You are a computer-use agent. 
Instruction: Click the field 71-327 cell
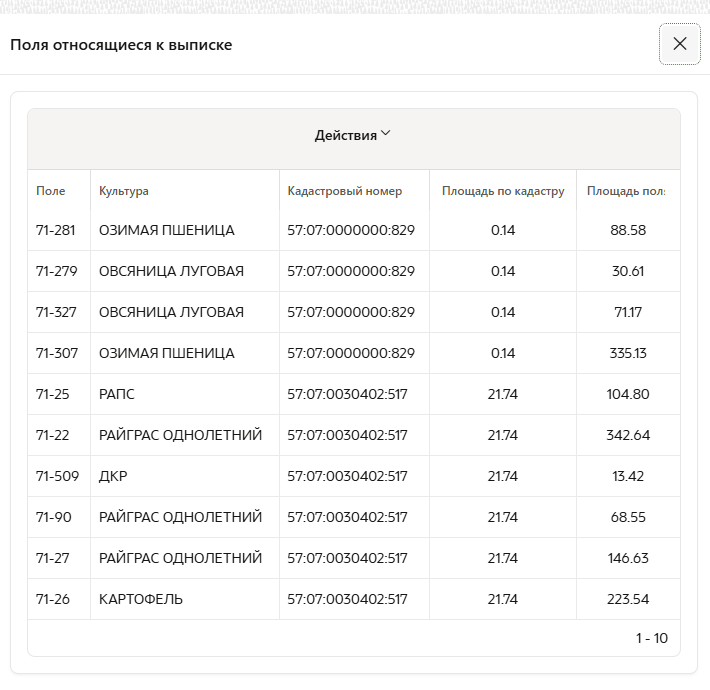pos(53,312)
